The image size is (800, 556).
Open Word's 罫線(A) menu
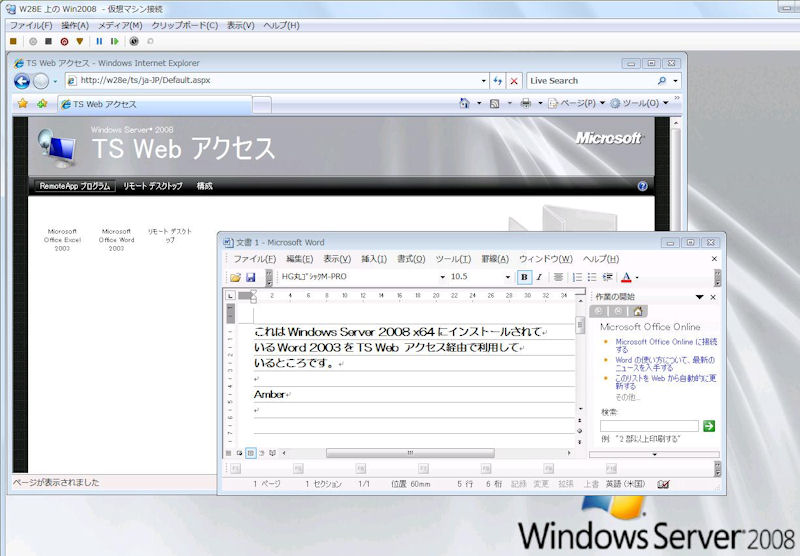pyautogui.click(x=495, y=259)
